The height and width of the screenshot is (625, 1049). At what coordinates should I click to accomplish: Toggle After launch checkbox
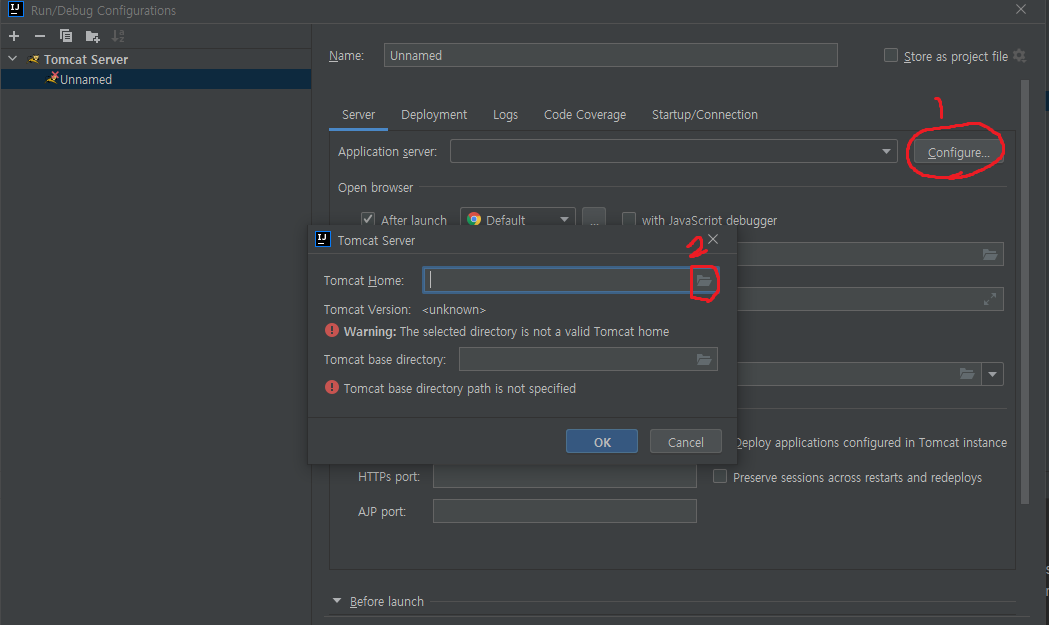point(368,219)
